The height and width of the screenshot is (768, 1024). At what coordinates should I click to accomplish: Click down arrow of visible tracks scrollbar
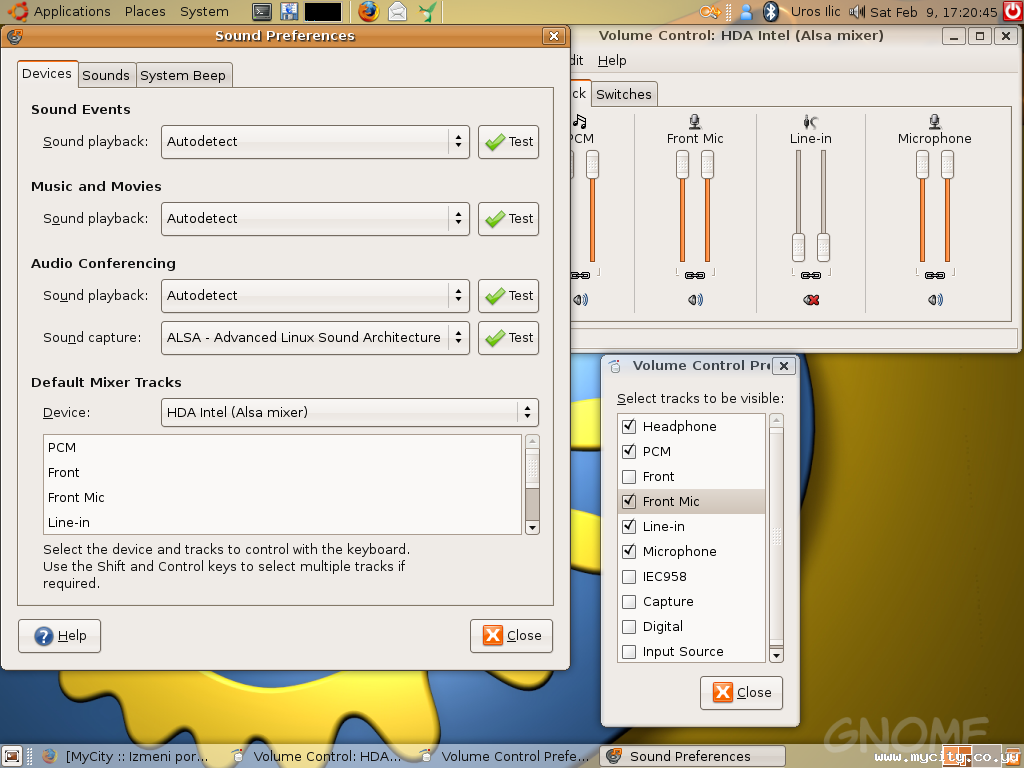(776, 655)
